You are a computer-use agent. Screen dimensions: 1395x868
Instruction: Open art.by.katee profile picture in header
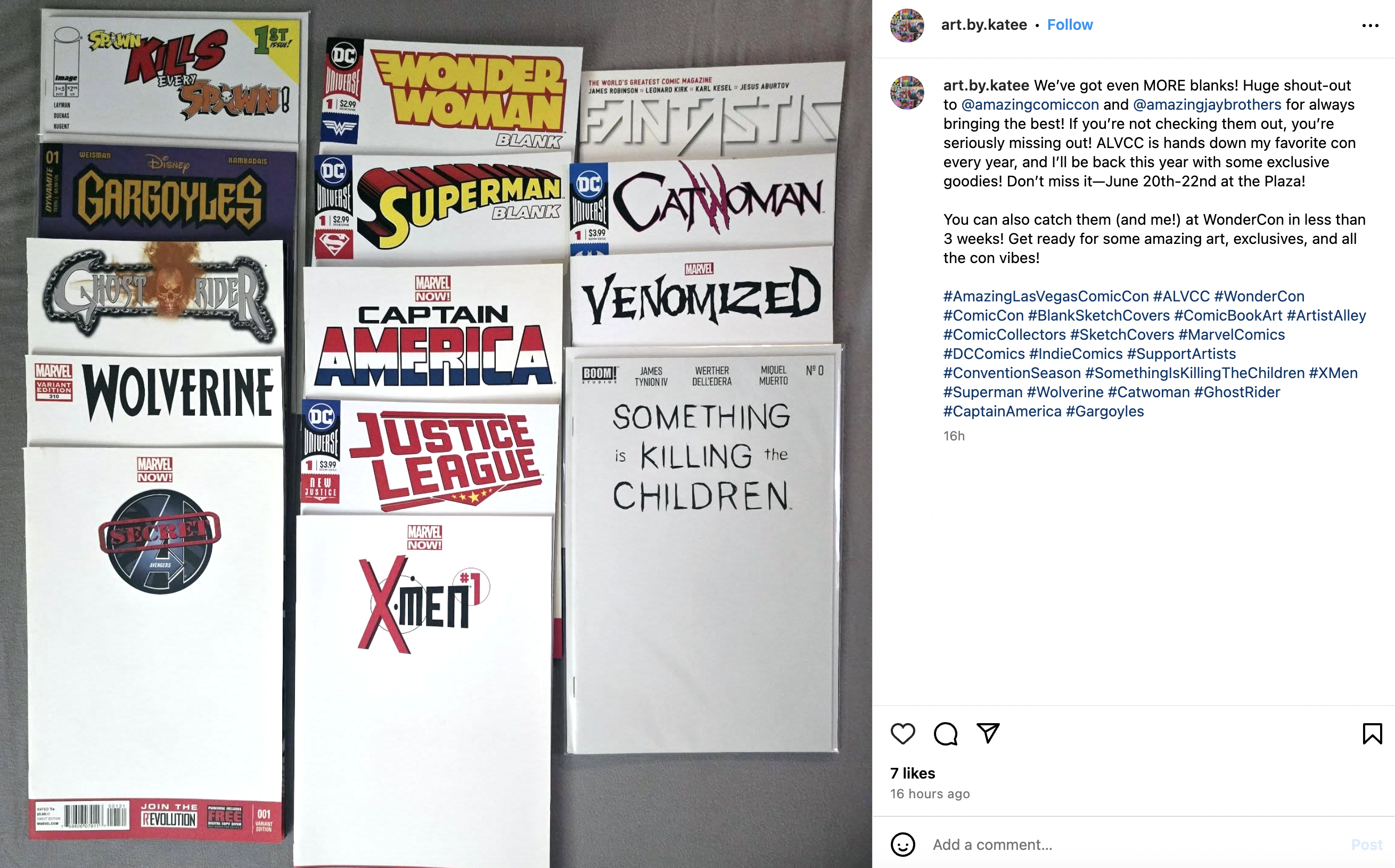coord(907,25)
